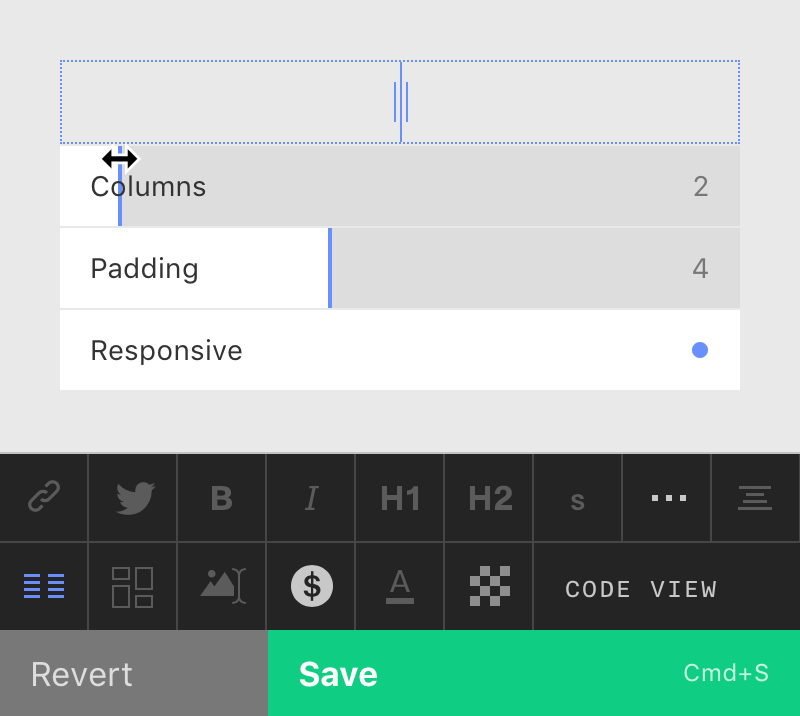Screen dimensions: 800x716
Task: Toggle bold text formatting
Action: click(x=222, y=498)
